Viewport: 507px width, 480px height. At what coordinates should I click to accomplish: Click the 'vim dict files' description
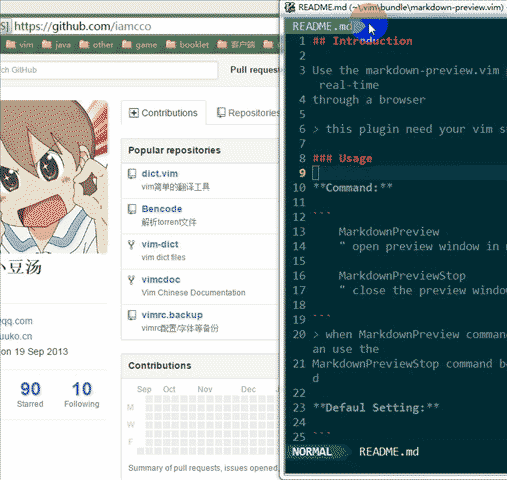[x=163, y=257]
